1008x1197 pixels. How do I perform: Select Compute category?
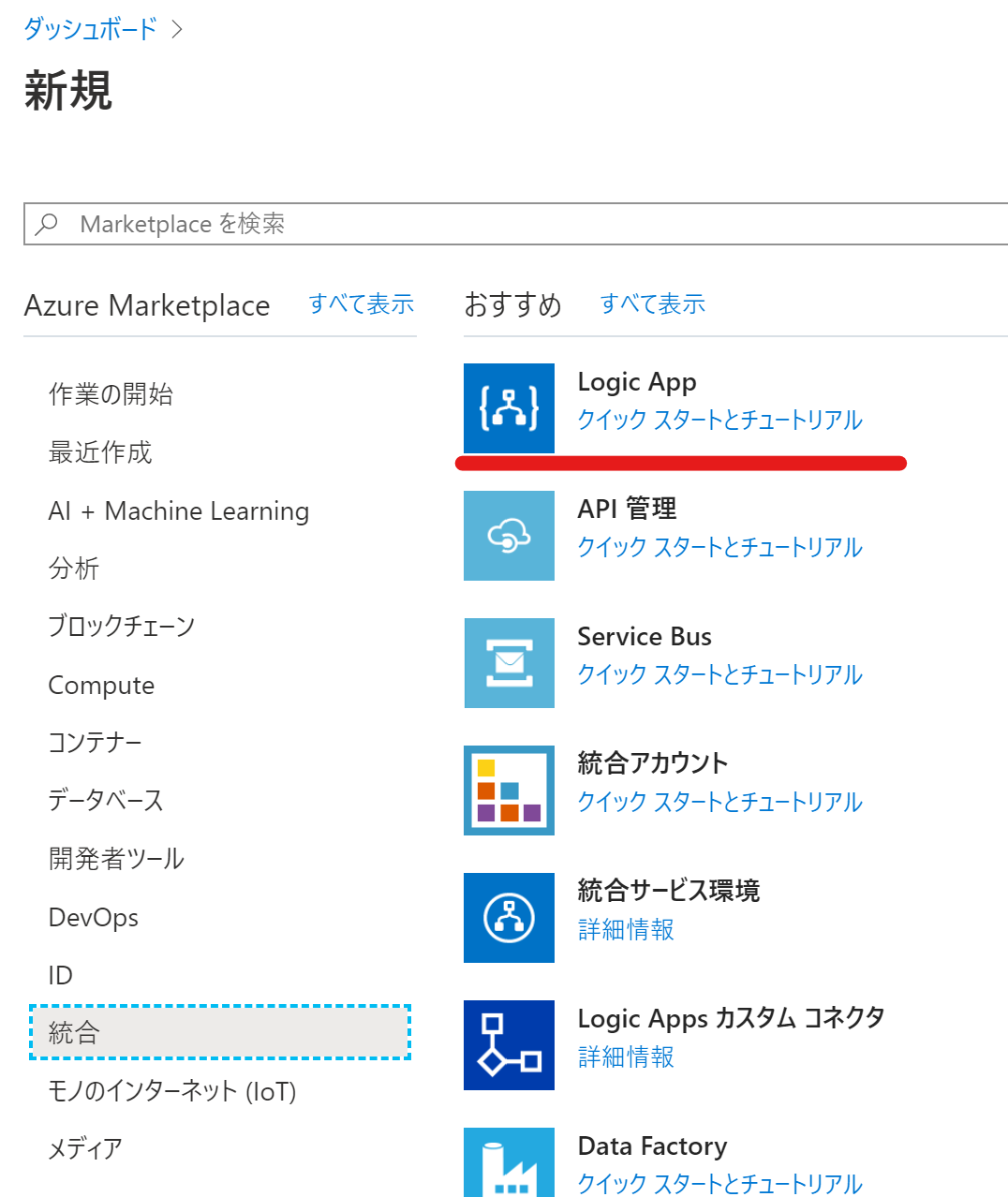pos(101,686)
